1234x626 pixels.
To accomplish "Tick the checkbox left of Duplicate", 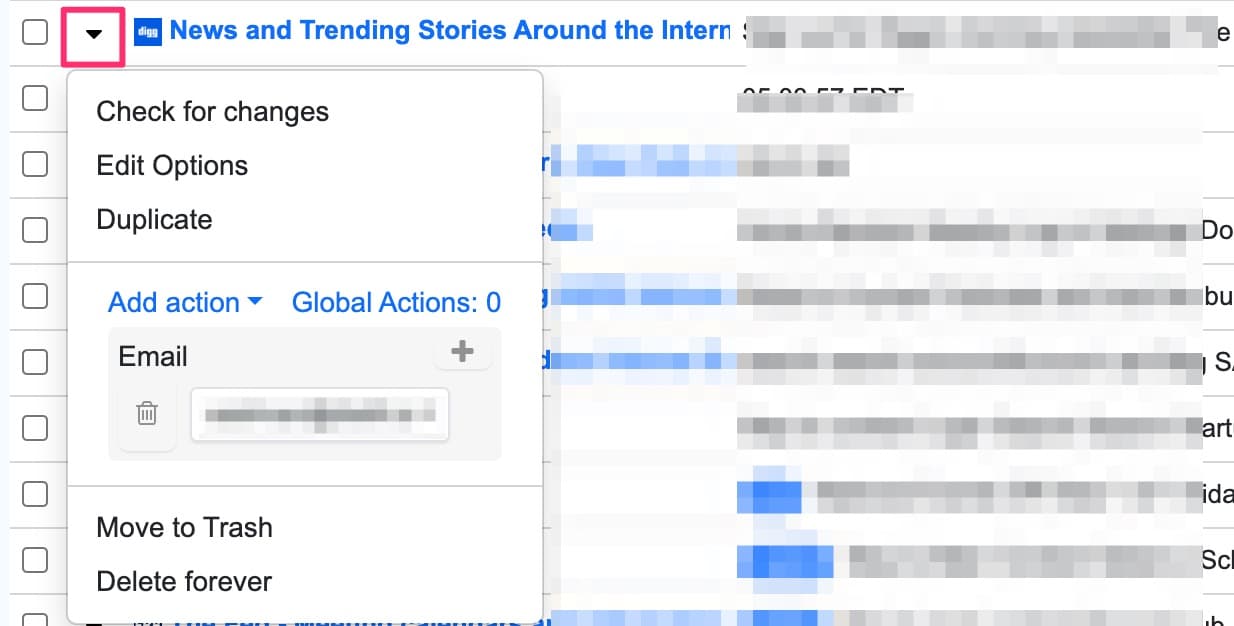I will 35,230.
